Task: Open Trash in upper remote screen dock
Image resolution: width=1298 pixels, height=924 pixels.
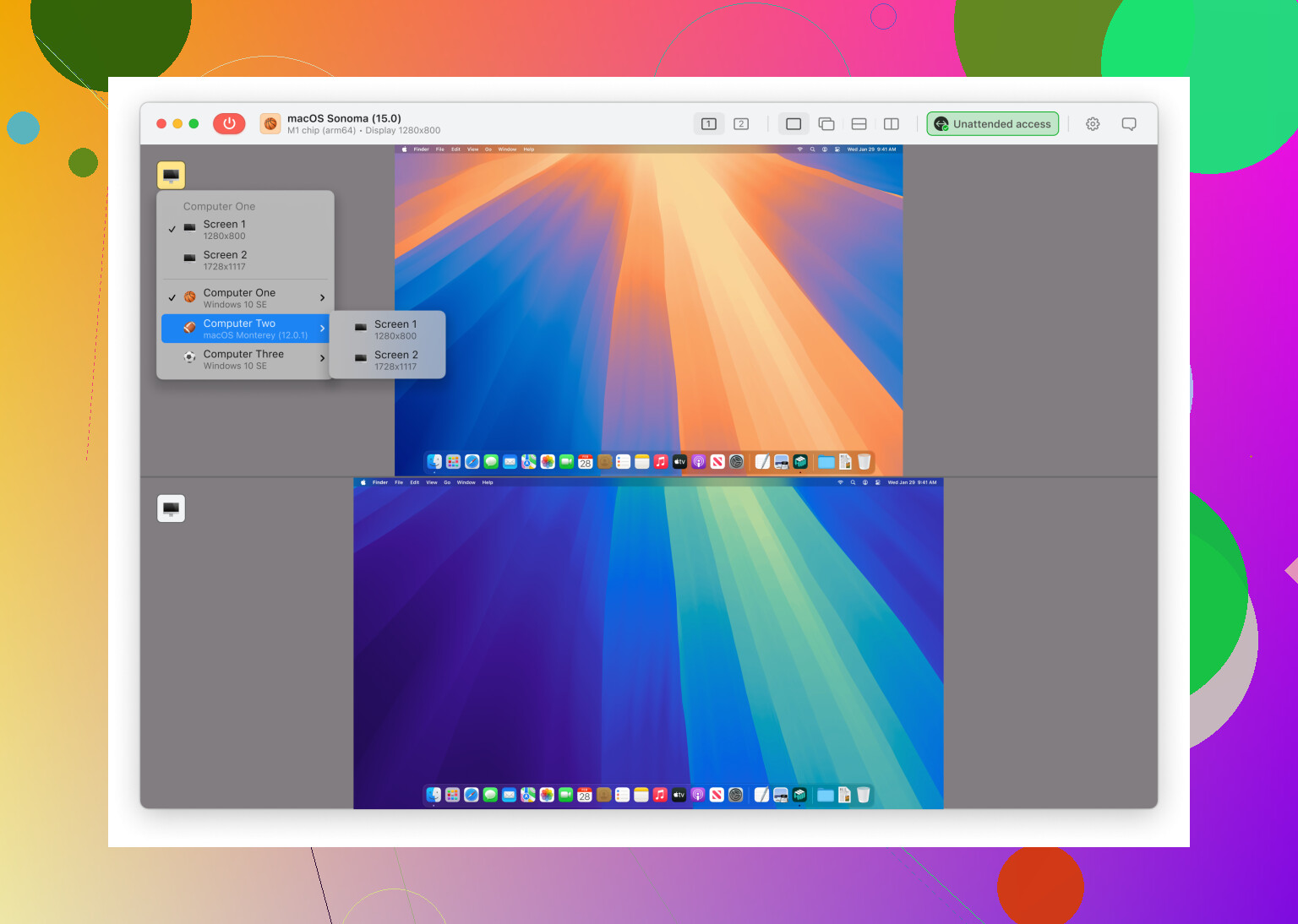Action: click(864, 461)
